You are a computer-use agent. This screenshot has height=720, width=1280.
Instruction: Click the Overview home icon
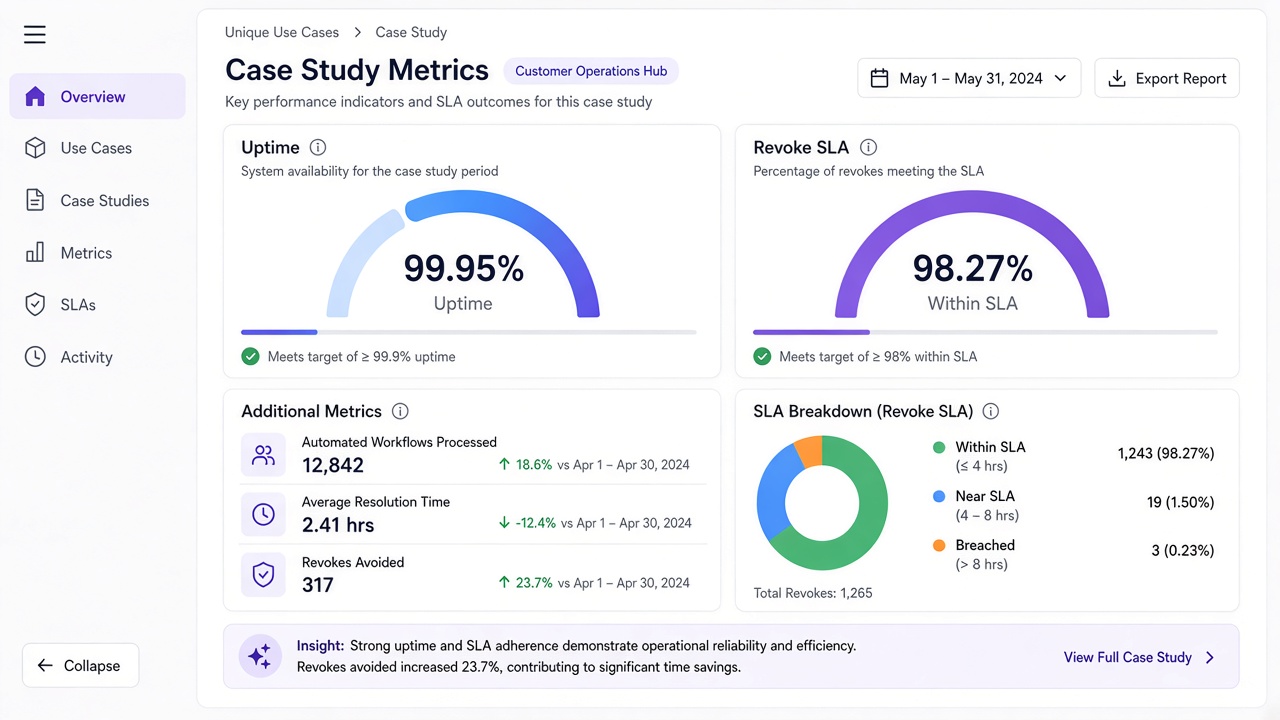coord(35,97)
